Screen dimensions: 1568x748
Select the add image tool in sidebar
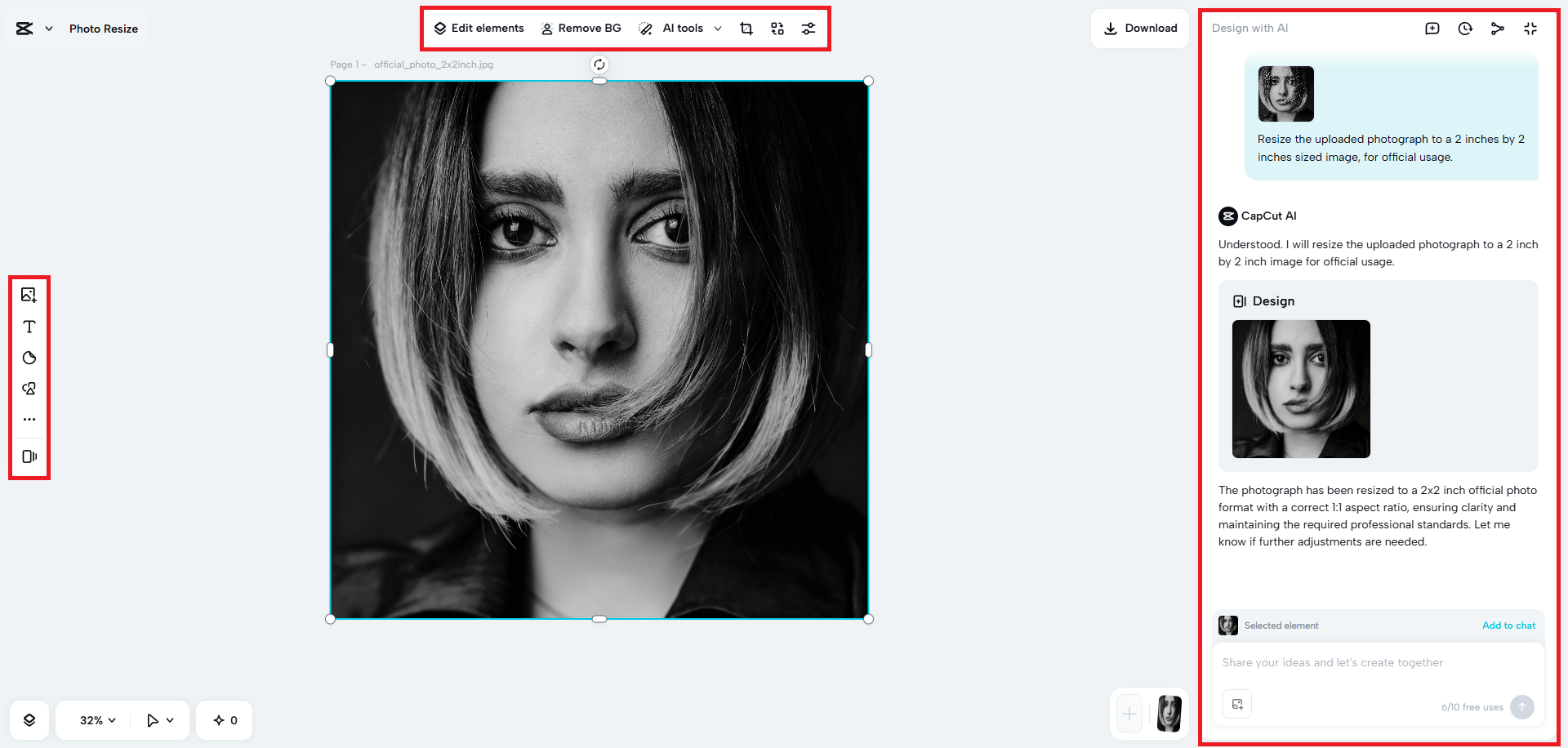coord(29,295)
